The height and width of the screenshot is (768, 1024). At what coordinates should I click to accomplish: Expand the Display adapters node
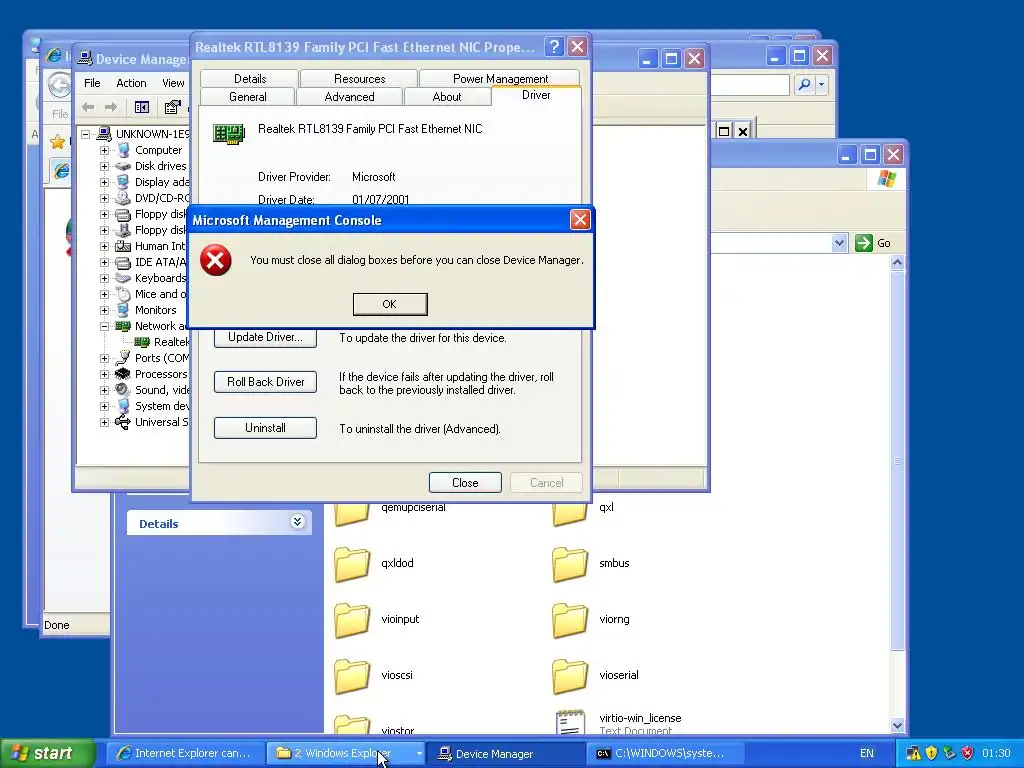(x=104, y=182)
